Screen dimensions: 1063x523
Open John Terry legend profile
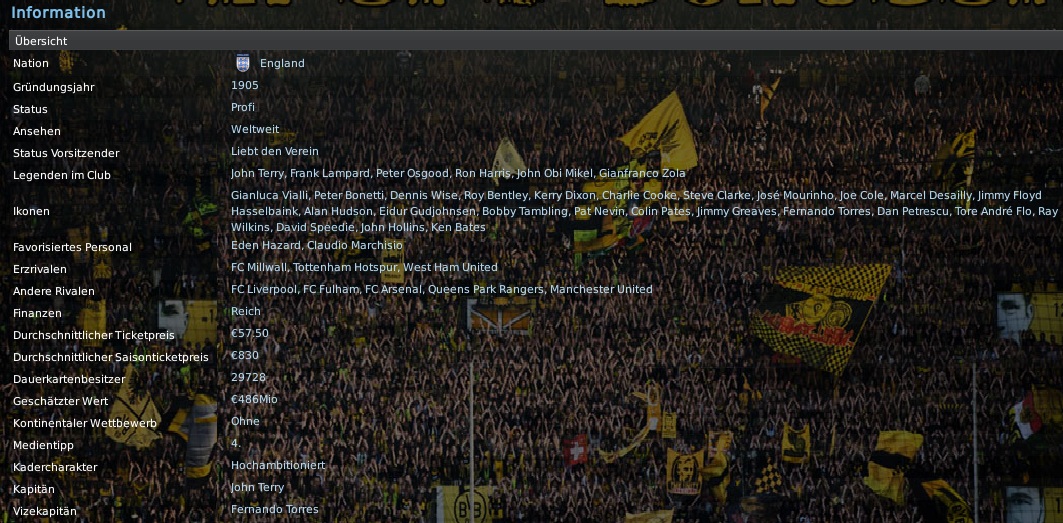coord(257,173)
